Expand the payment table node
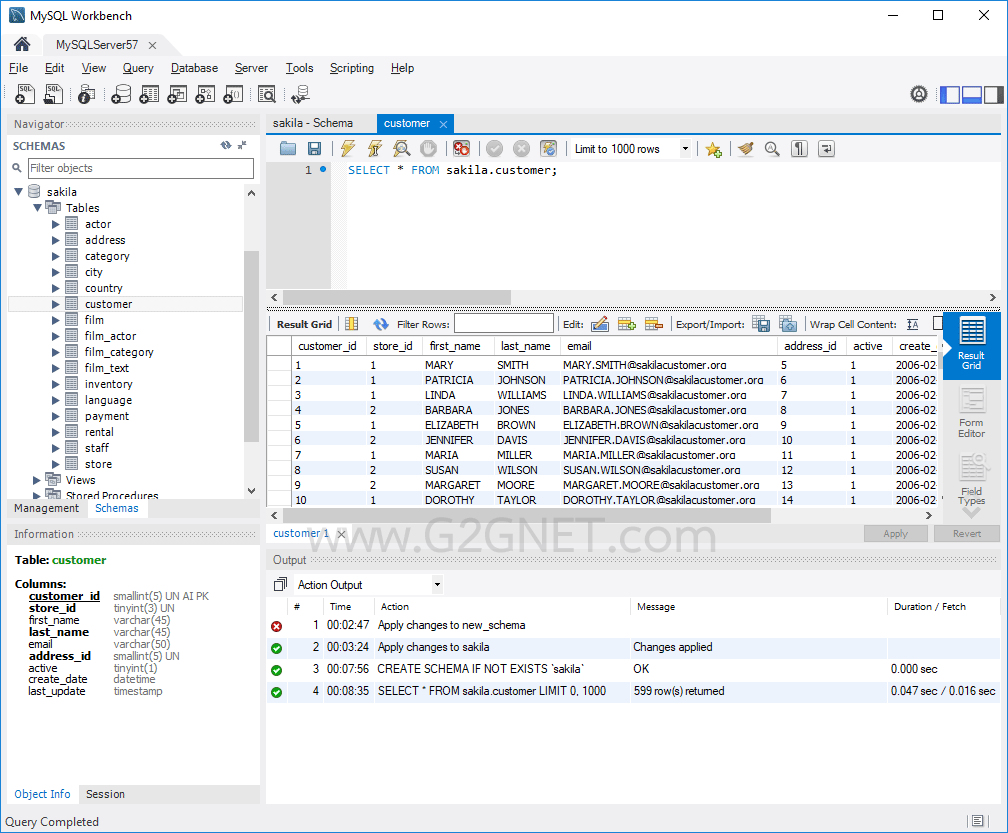 [56, 416]
